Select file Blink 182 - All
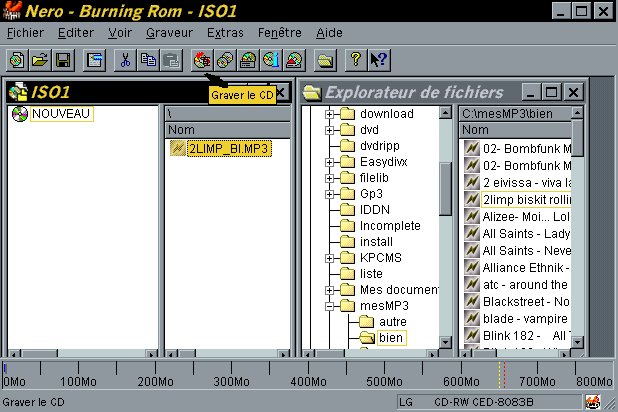Image resolution: width=618 pixels, height=412 pixels. 527,336
